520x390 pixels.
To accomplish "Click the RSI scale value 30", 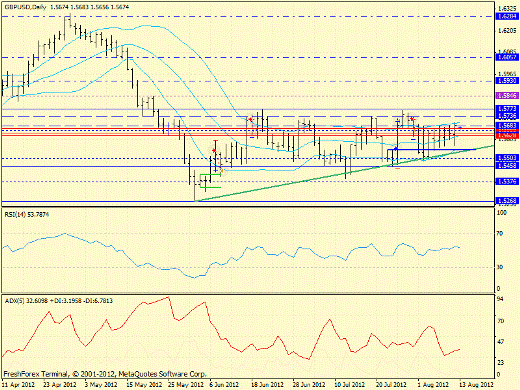I will [x=500, y=267].
